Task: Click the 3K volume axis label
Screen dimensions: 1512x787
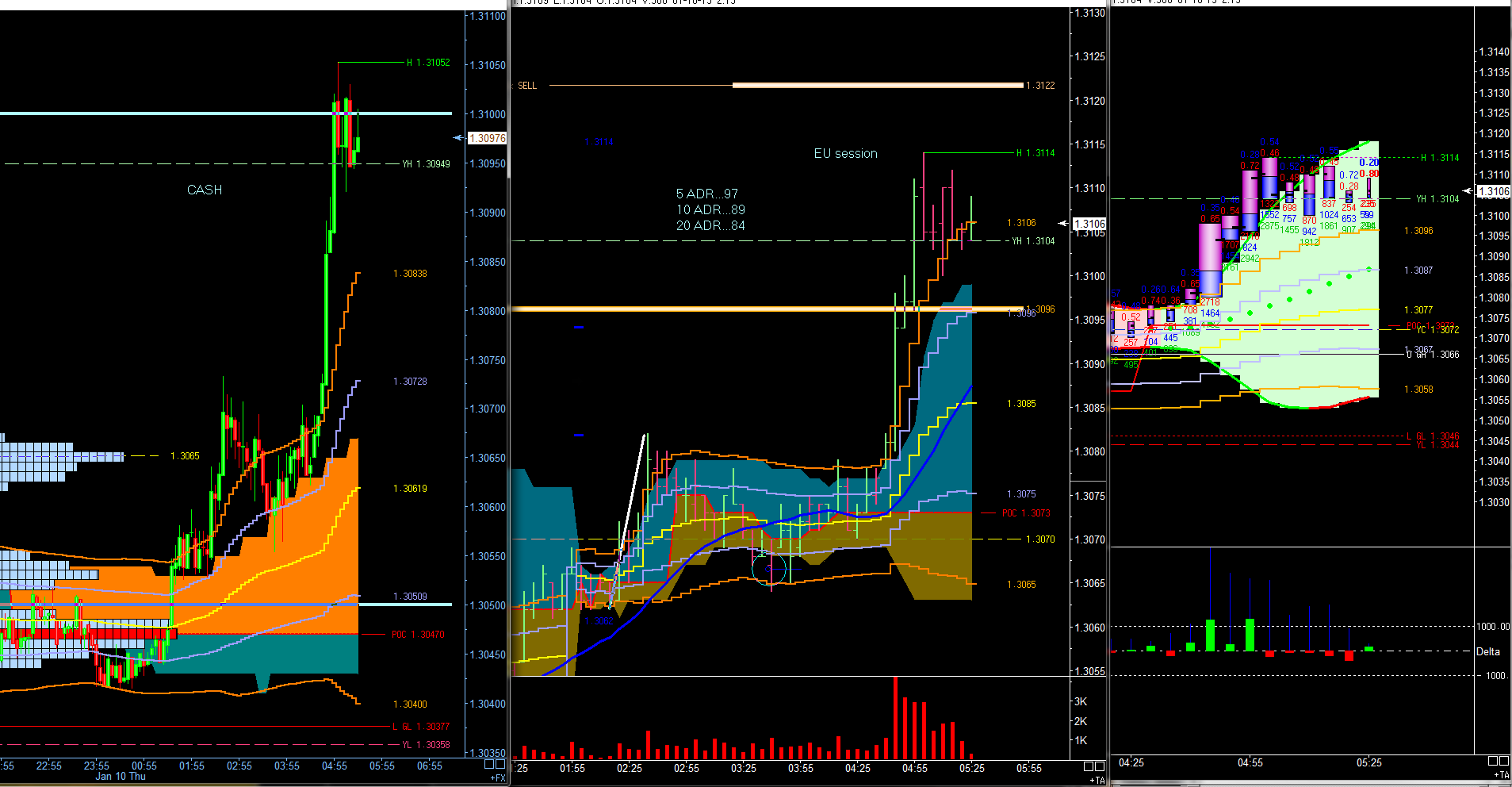Action: pyautogui.click(x=1081, y=702)
